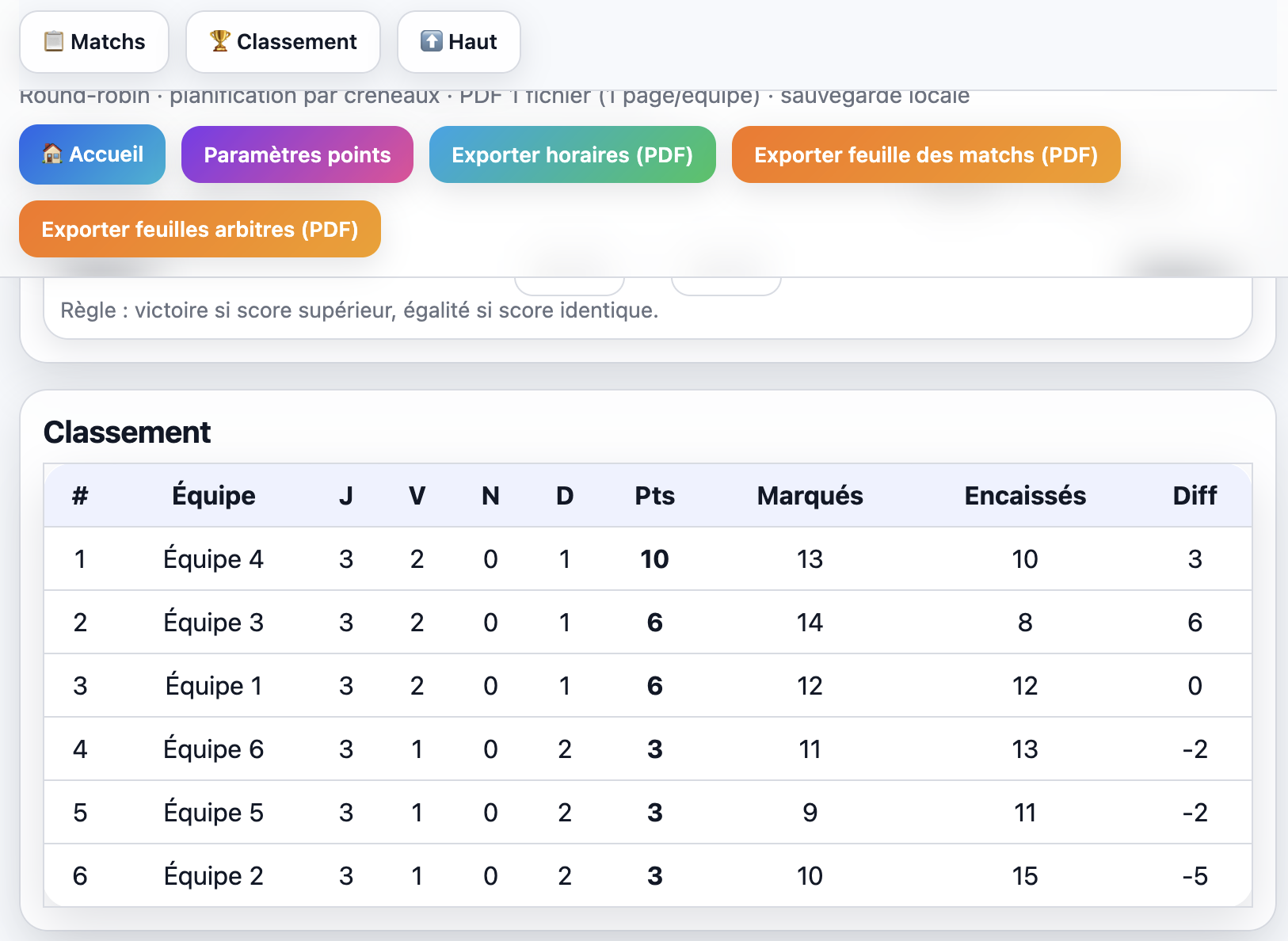Click the up-arrow icon on the Haut button
Viewport: 1288px width, 941px height.
432,41
